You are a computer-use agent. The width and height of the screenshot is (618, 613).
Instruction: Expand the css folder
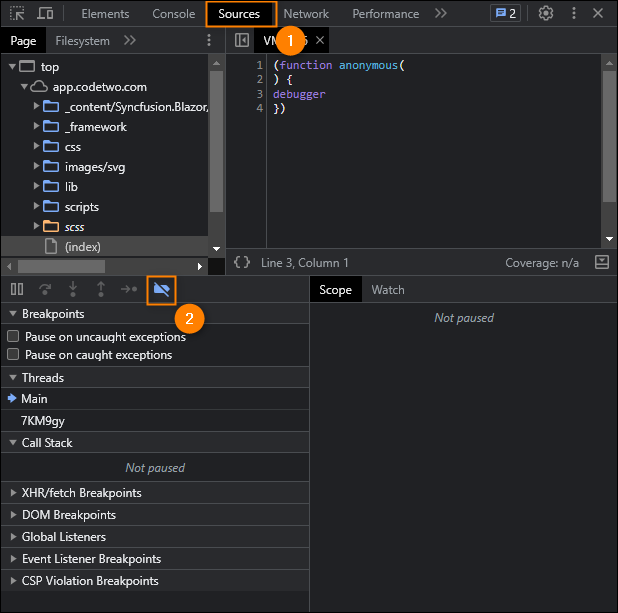(36, 146)
